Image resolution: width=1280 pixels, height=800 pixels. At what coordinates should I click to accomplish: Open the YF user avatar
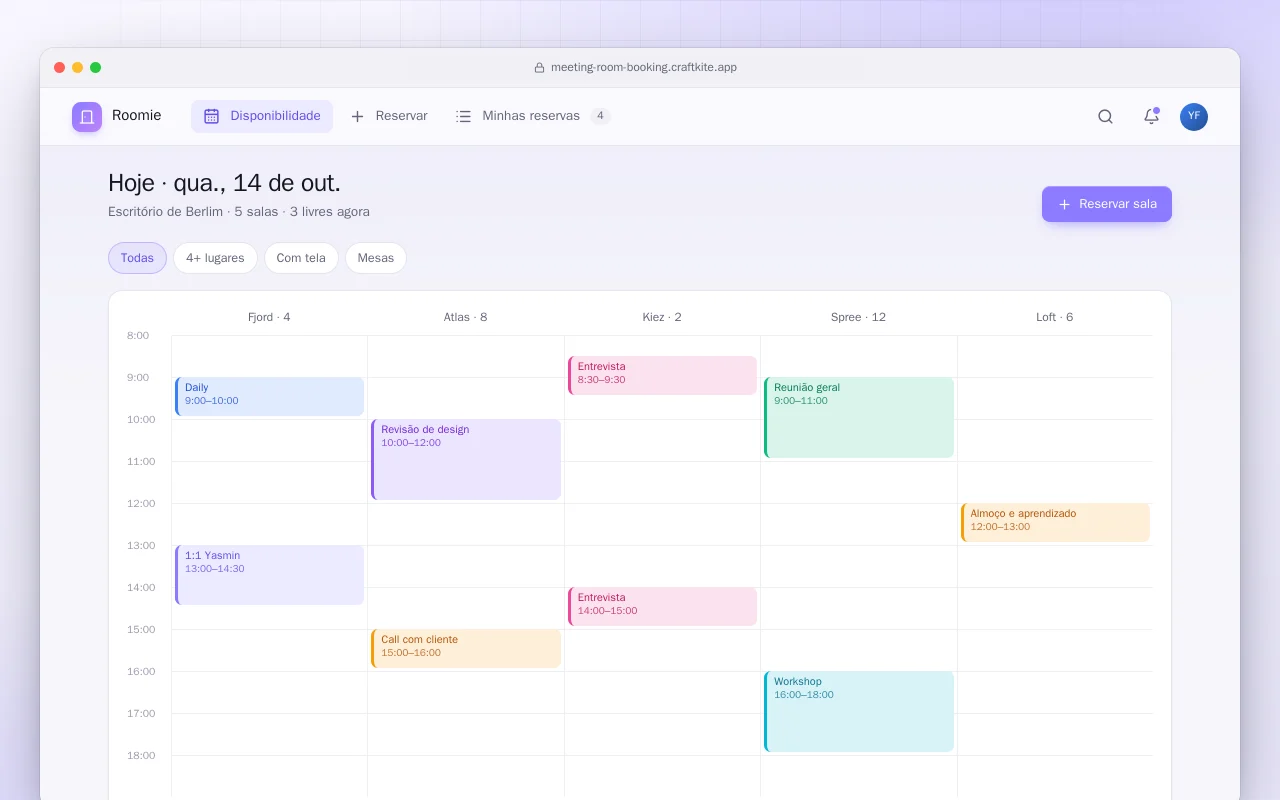1194,117
